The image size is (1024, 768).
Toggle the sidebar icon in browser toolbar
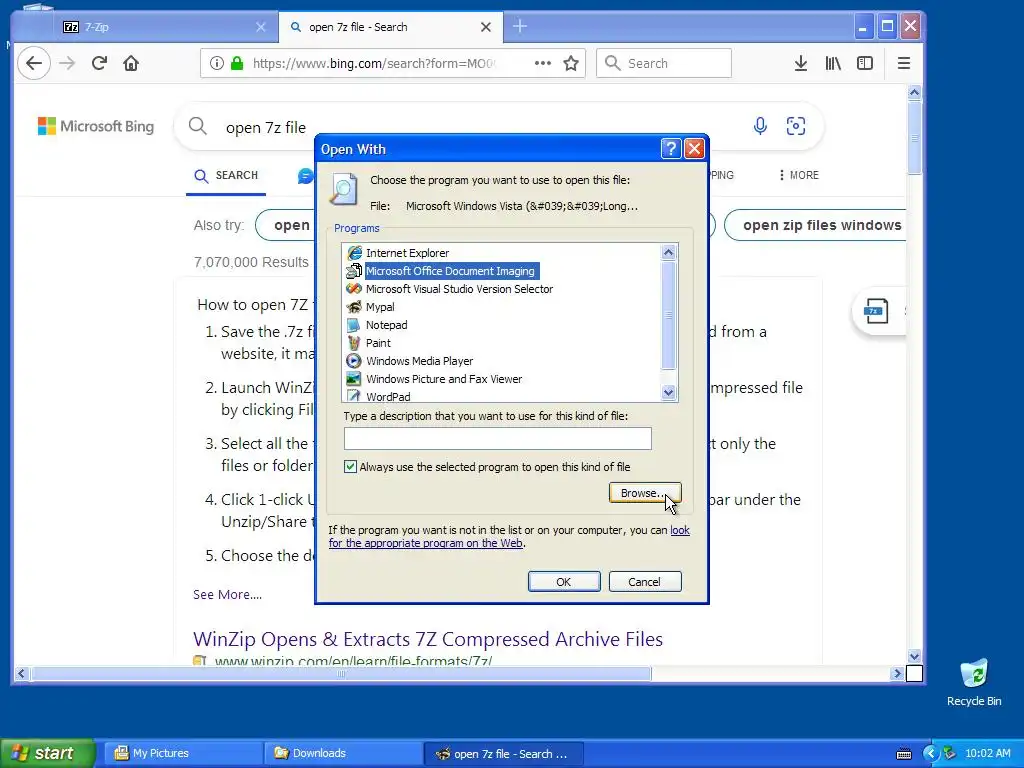pos(865,63)
